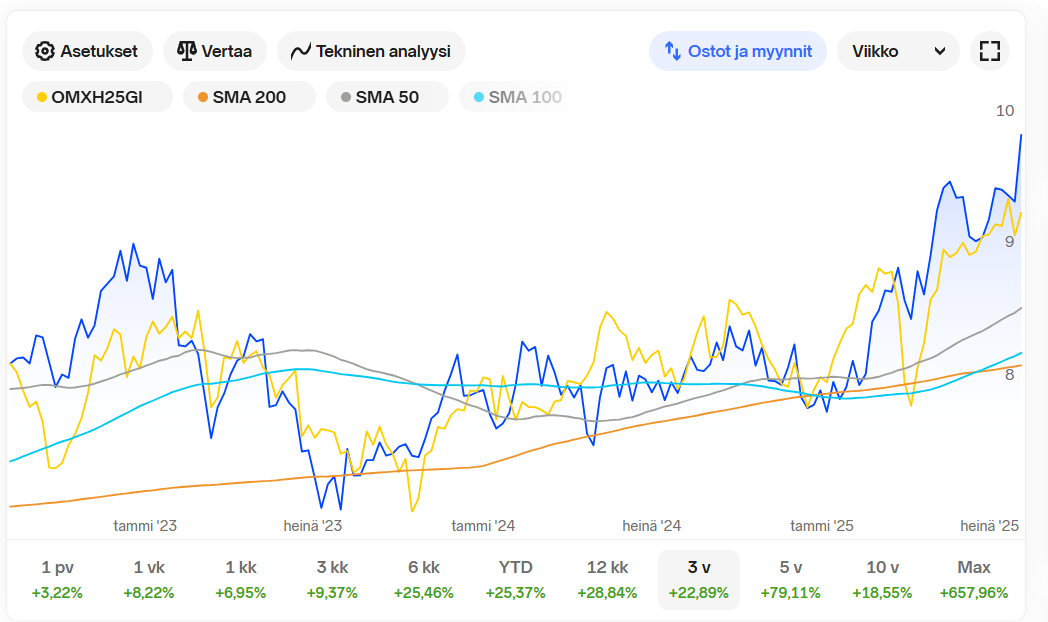
Task: Click the chart's latest price peak
Action: pos(1020,135)
